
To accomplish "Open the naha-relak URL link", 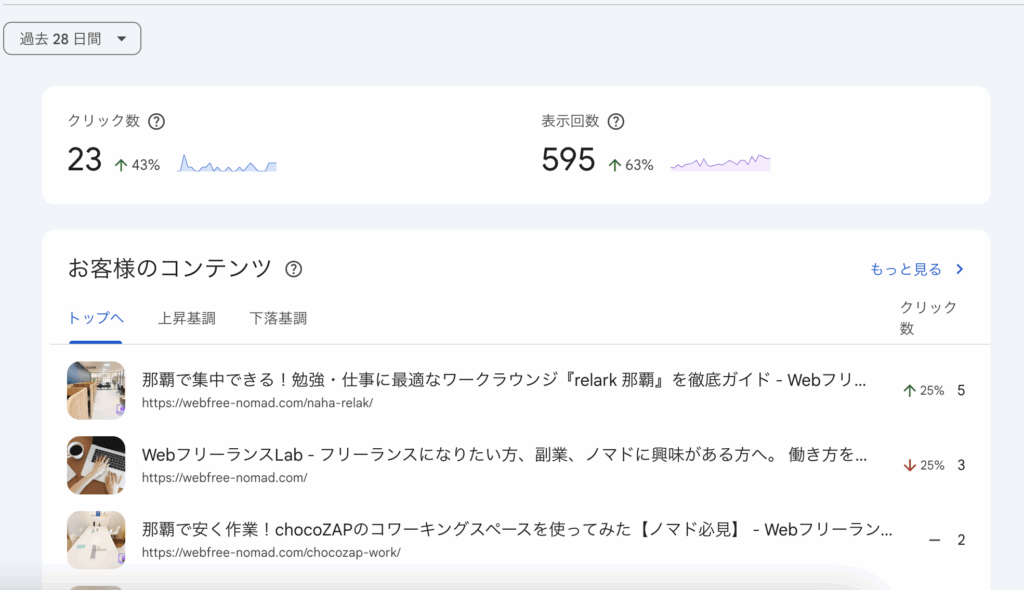I will pyautogui.click(x=257, y=402).
